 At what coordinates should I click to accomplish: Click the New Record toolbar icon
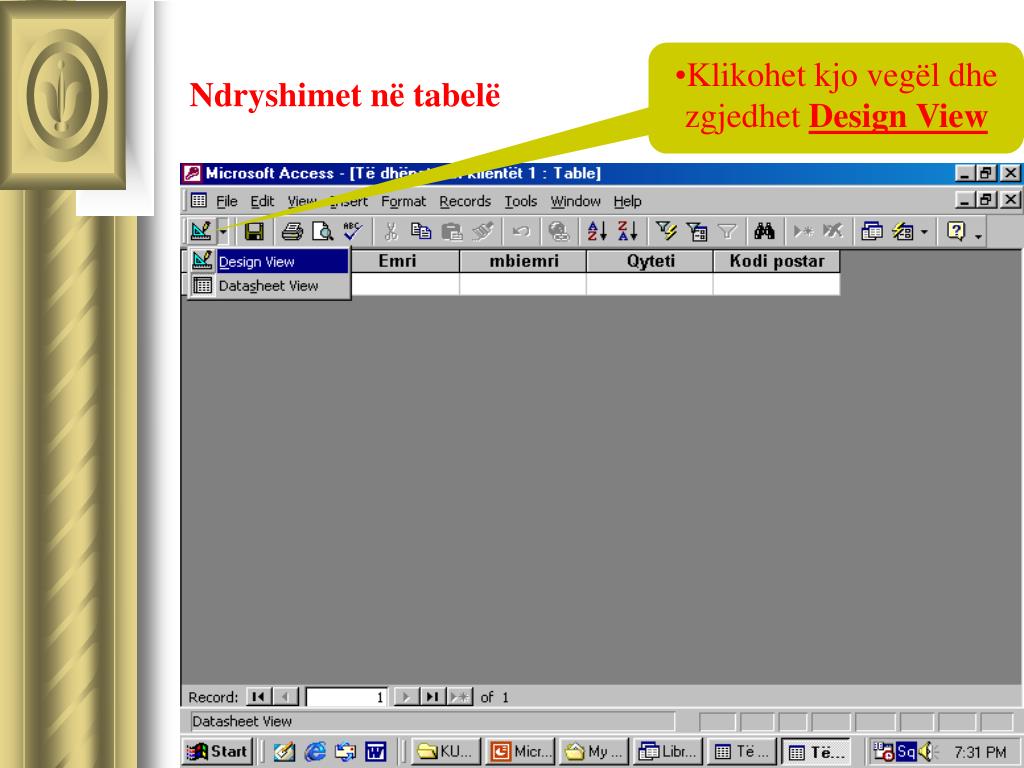pos(803,231)
